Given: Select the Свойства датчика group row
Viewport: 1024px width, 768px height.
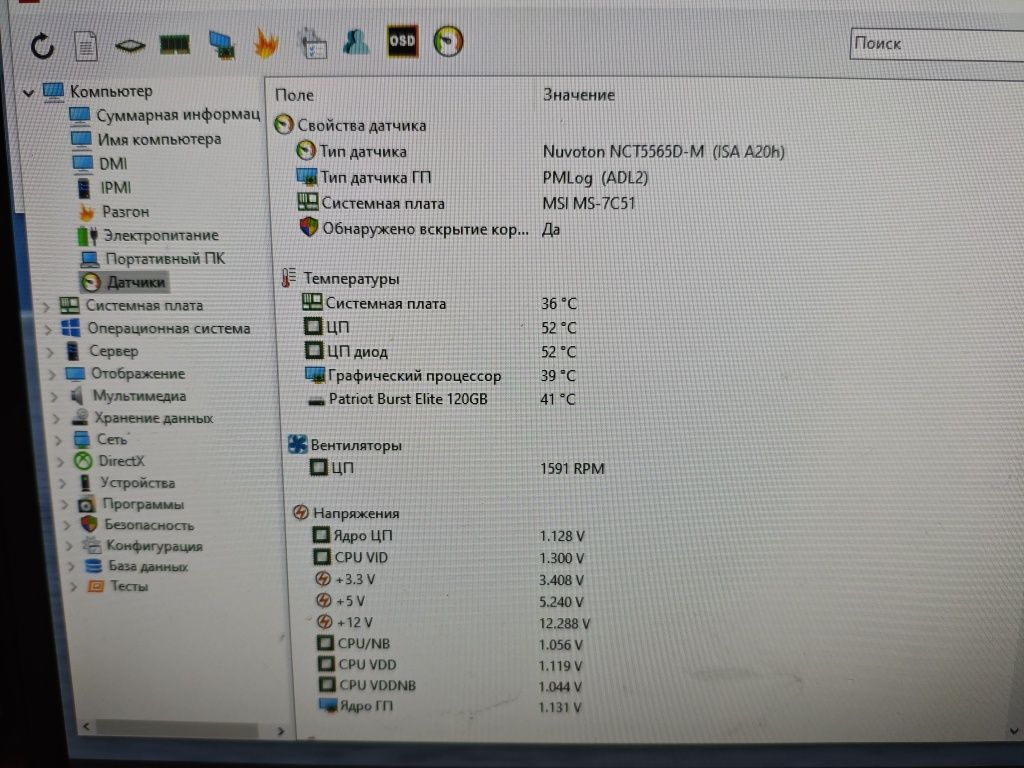Looking at the screenshot, I should pyautogui.click(x=351, y=125).
